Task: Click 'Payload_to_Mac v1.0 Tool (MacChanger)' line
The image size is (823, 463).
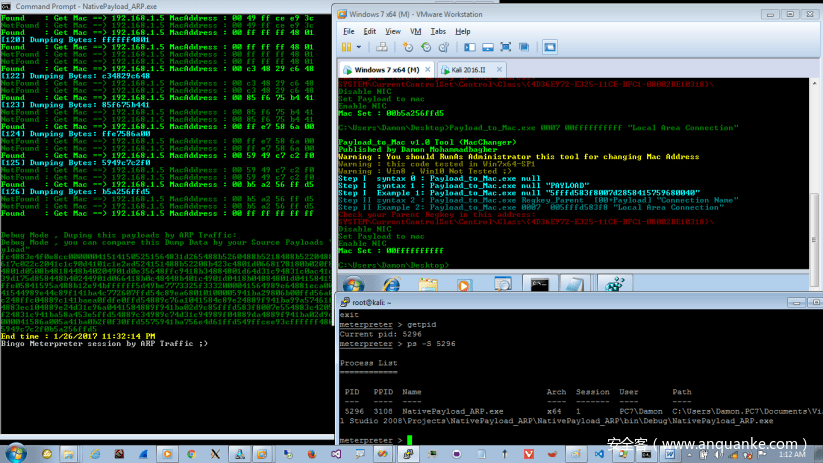Action: click(x=427, y=142)
